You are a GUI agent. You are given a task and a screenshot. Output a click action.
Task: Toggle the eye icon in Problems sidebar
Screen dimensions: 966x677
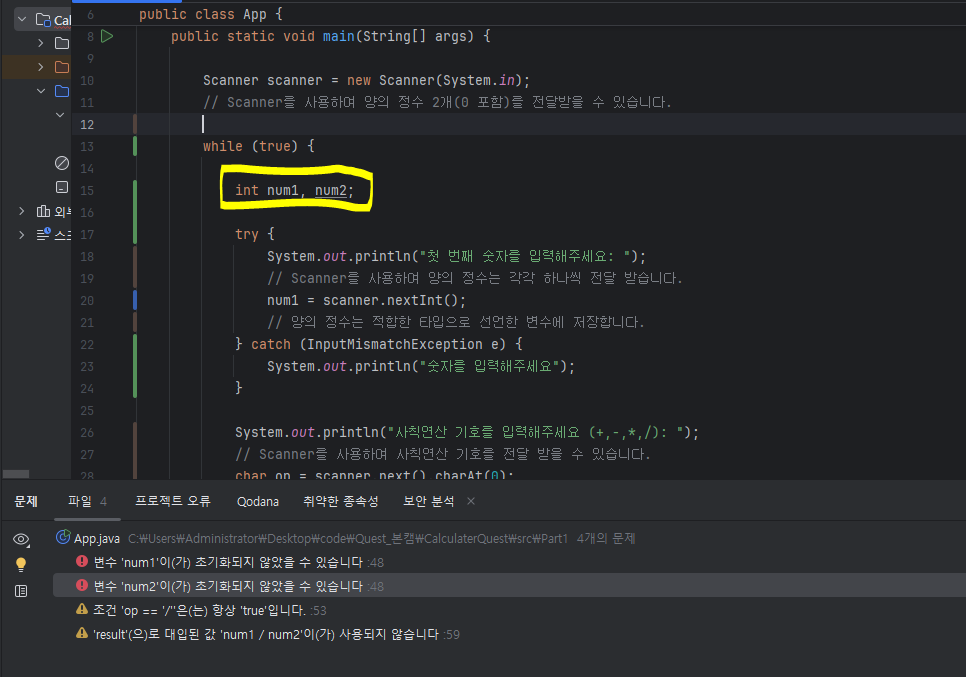click(21, 540)
